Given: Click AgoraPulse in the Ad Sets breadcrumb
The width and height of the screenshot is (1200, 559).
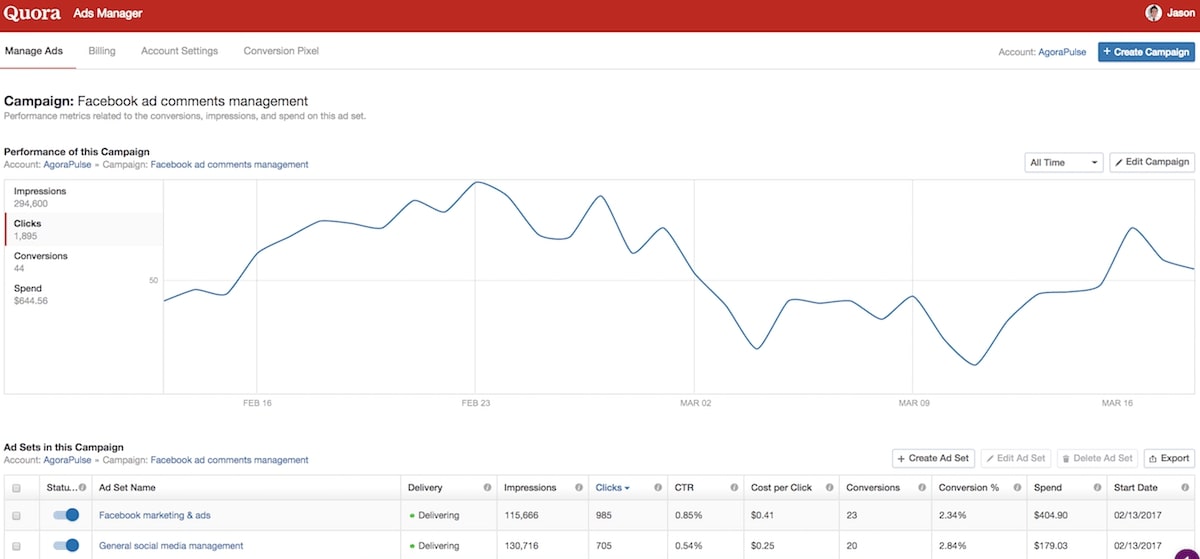Looking at the screenshot, I should coord(68,460).
